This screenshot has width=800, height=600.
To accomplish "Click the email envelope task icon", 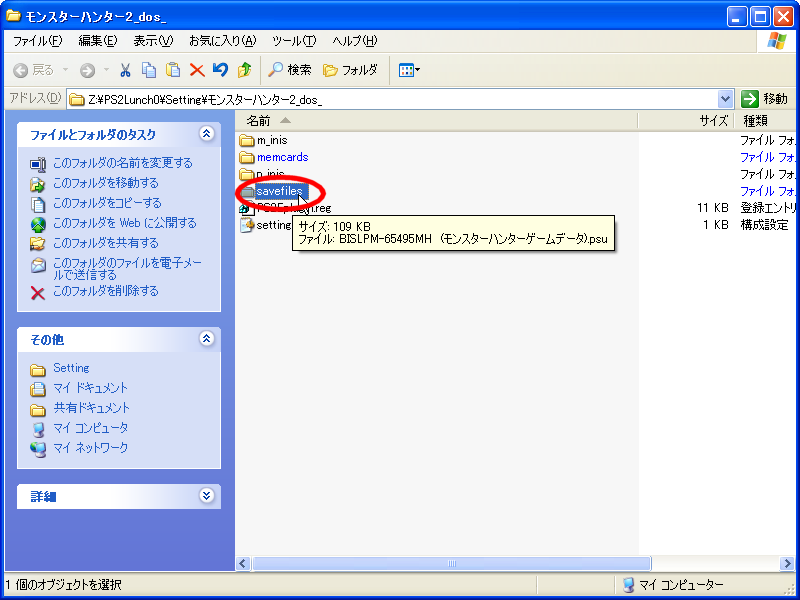I will click(38, 265).
